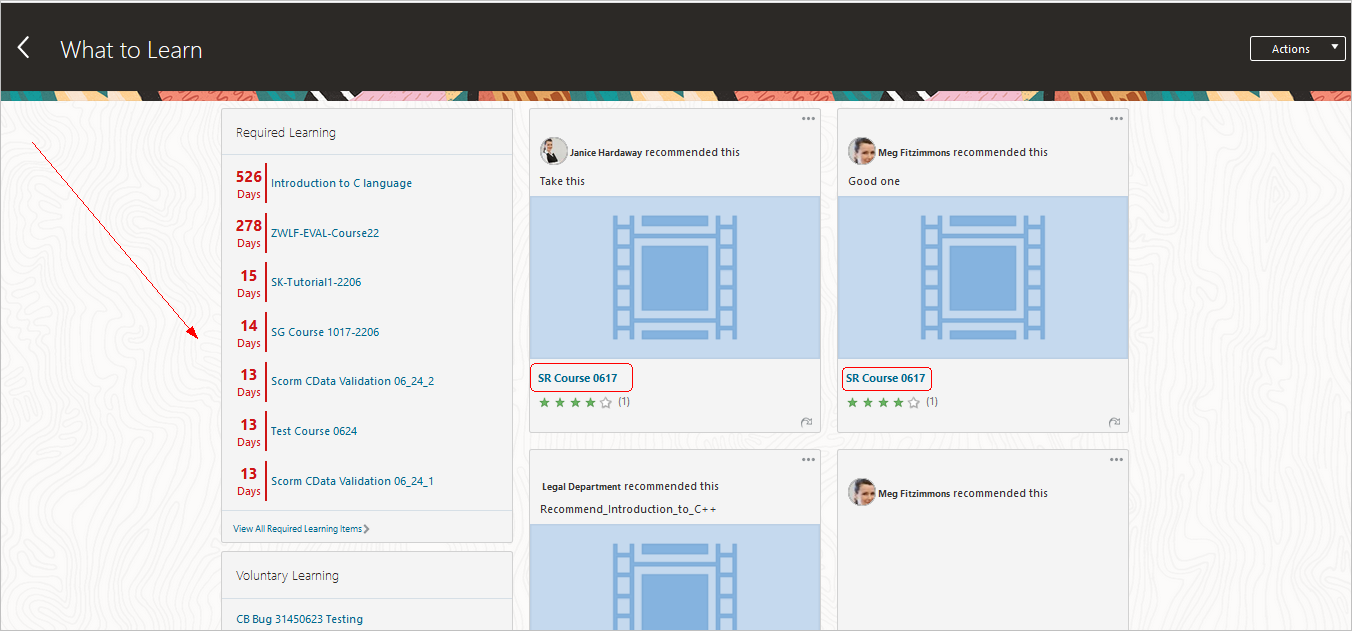1352x631 pixels.
Task: Open Scorm CData Validation 06_24_2
Action: click(352, 381)
